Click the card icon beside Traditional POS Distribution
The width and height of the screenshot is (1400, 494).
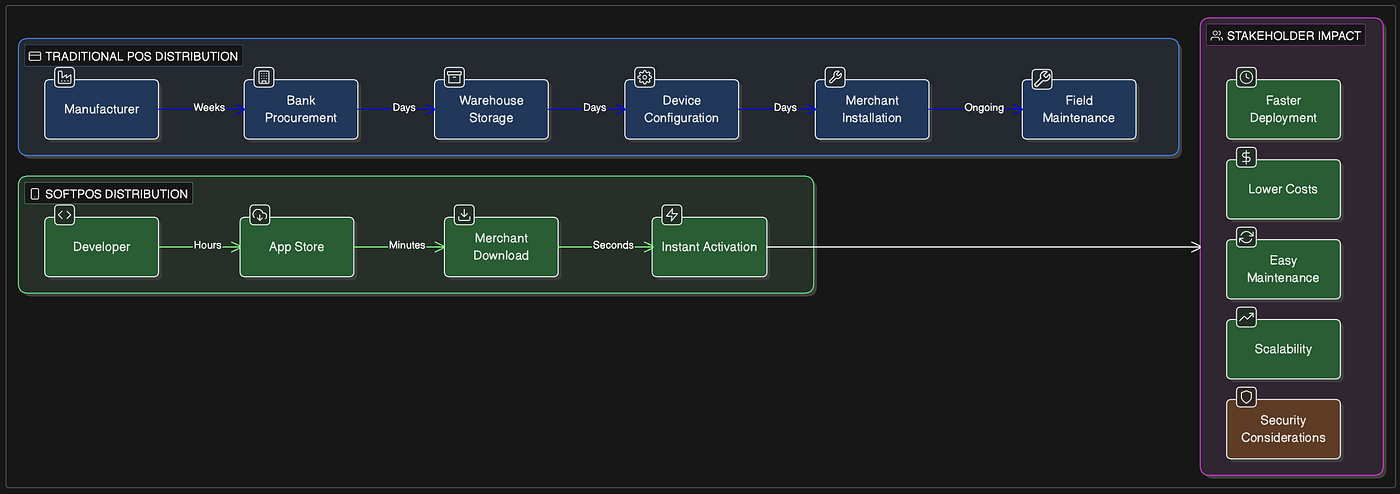(x=34, y=57)
